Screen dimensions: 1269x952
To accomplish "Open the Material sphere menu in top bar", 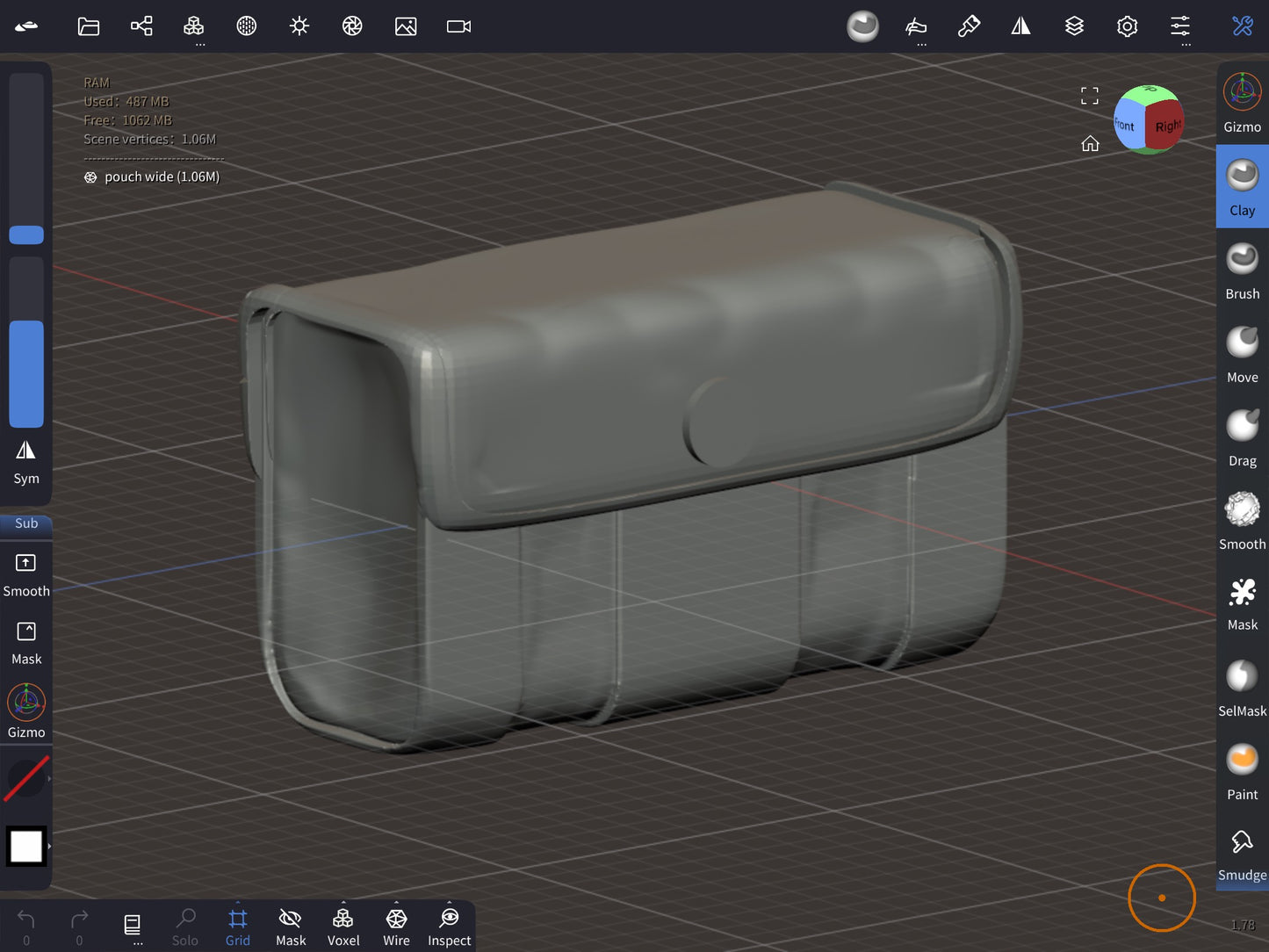I will [247, 26].
